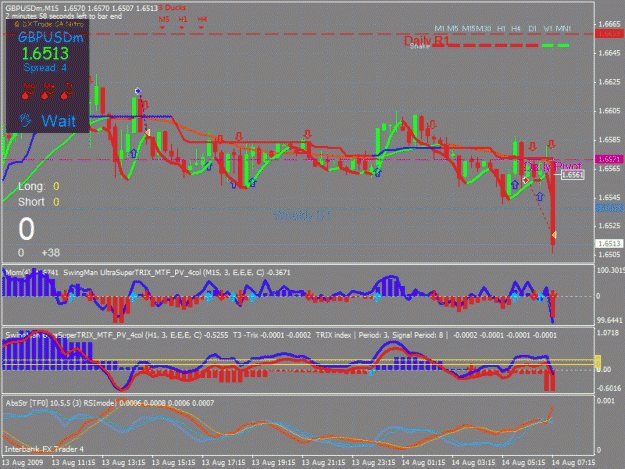Click the last green signal dash under MN1
This screenshot has height=469, width=625.
[x=563, y=45]
